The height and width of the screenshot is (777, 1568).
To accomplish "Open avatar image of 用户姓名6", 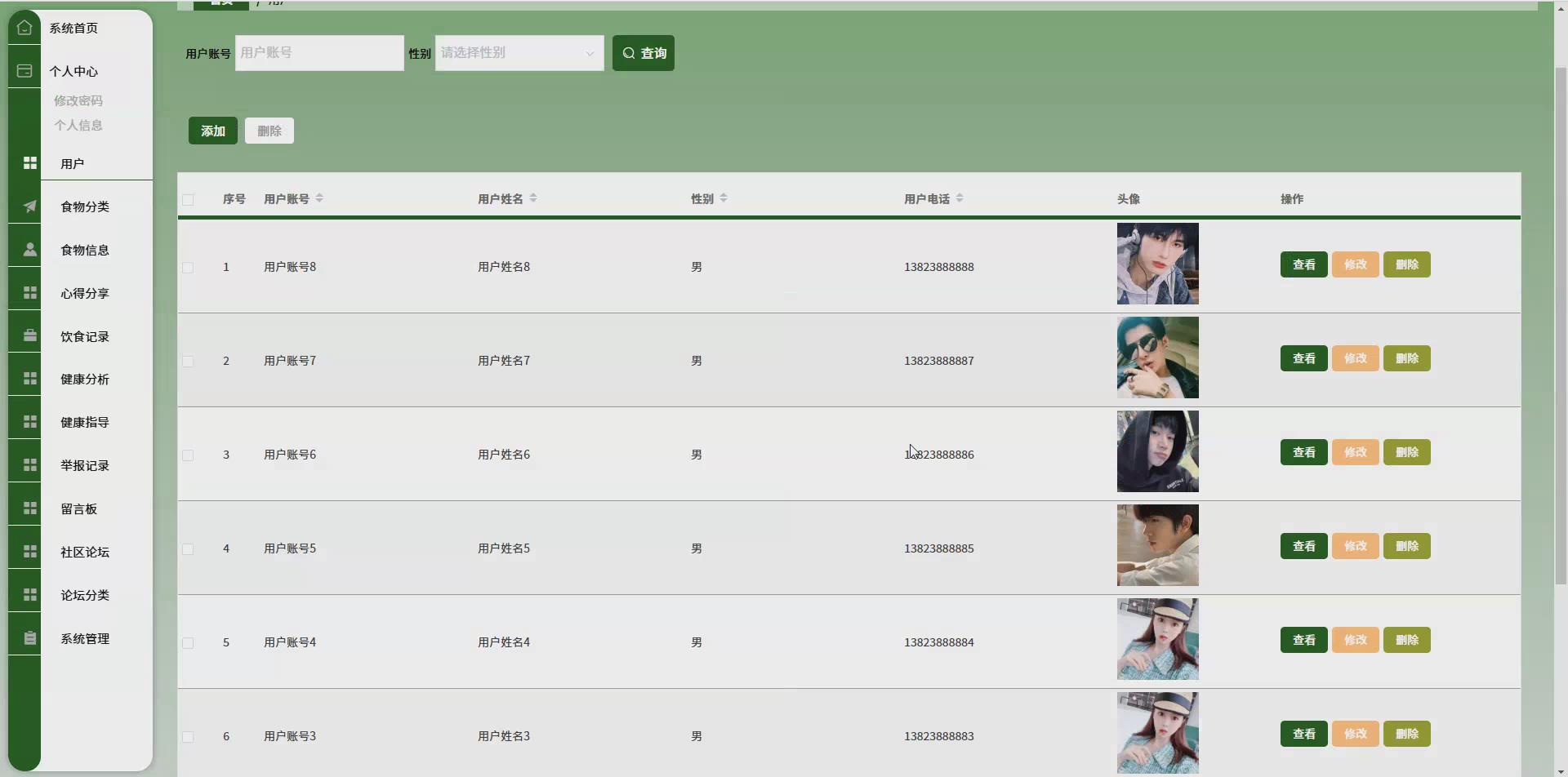I will [1158, 451].
